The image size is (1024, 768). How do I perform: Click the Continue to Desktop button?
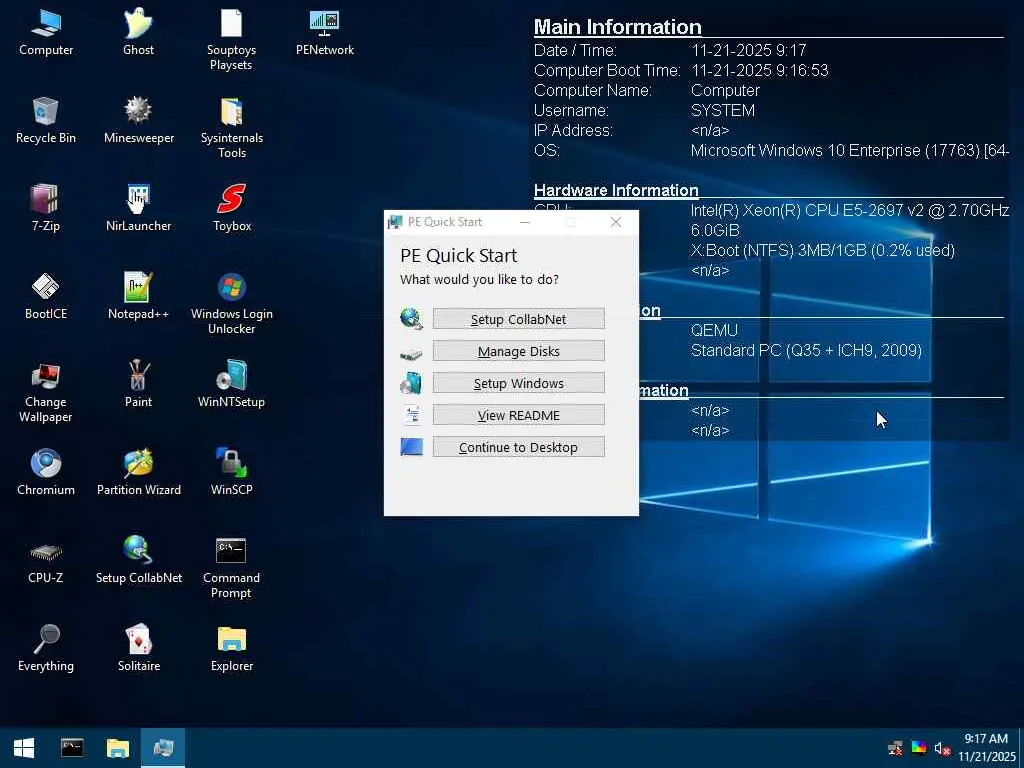[519, 447]
